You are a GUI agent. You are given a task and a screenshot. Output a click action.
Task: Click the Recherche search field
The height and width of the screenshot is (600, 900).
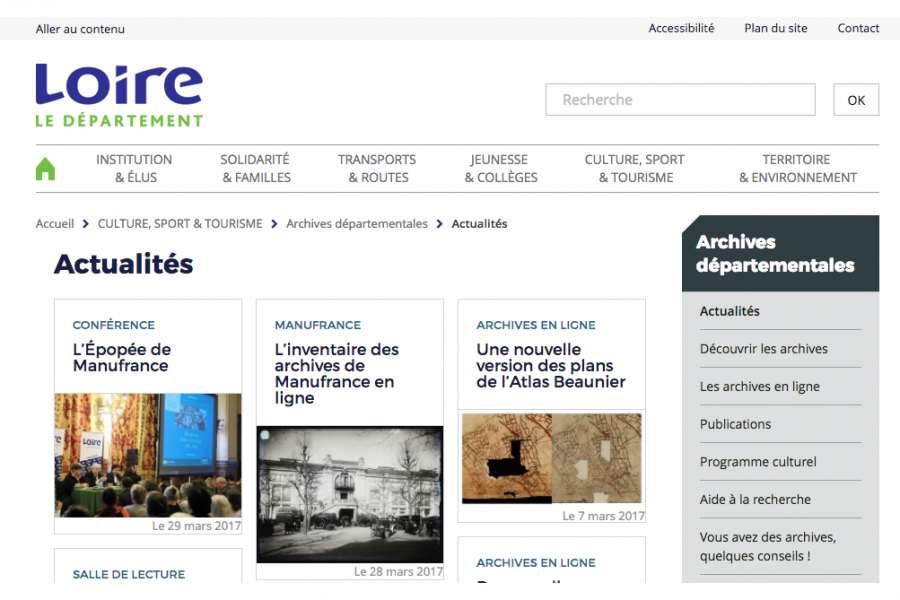pos(680,99)
